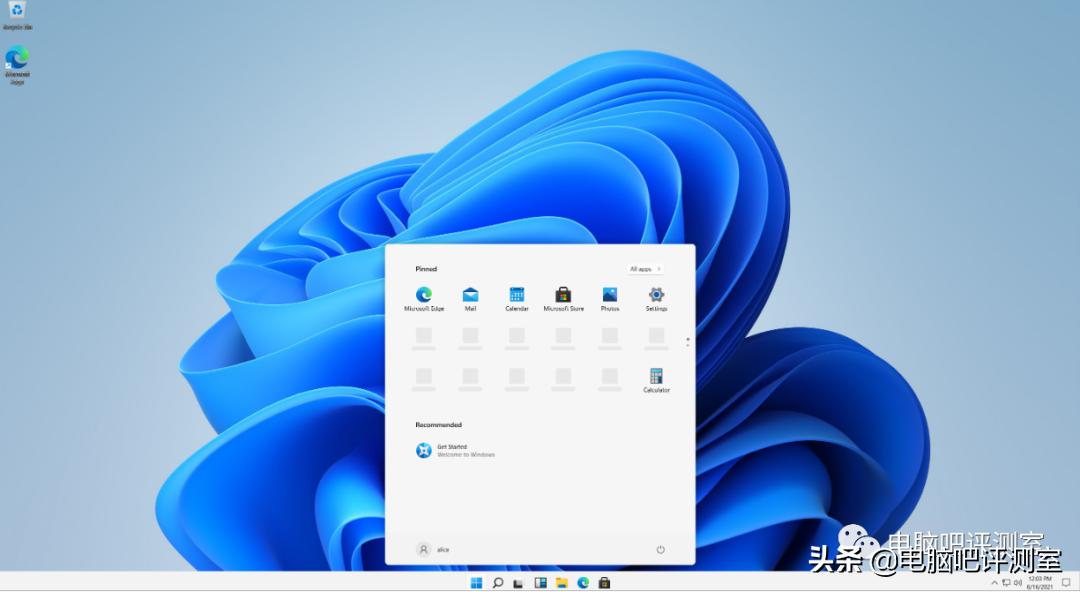The image size is (1080, 592).
Task: Expand the All apps list
Action: tap(645, 268)
